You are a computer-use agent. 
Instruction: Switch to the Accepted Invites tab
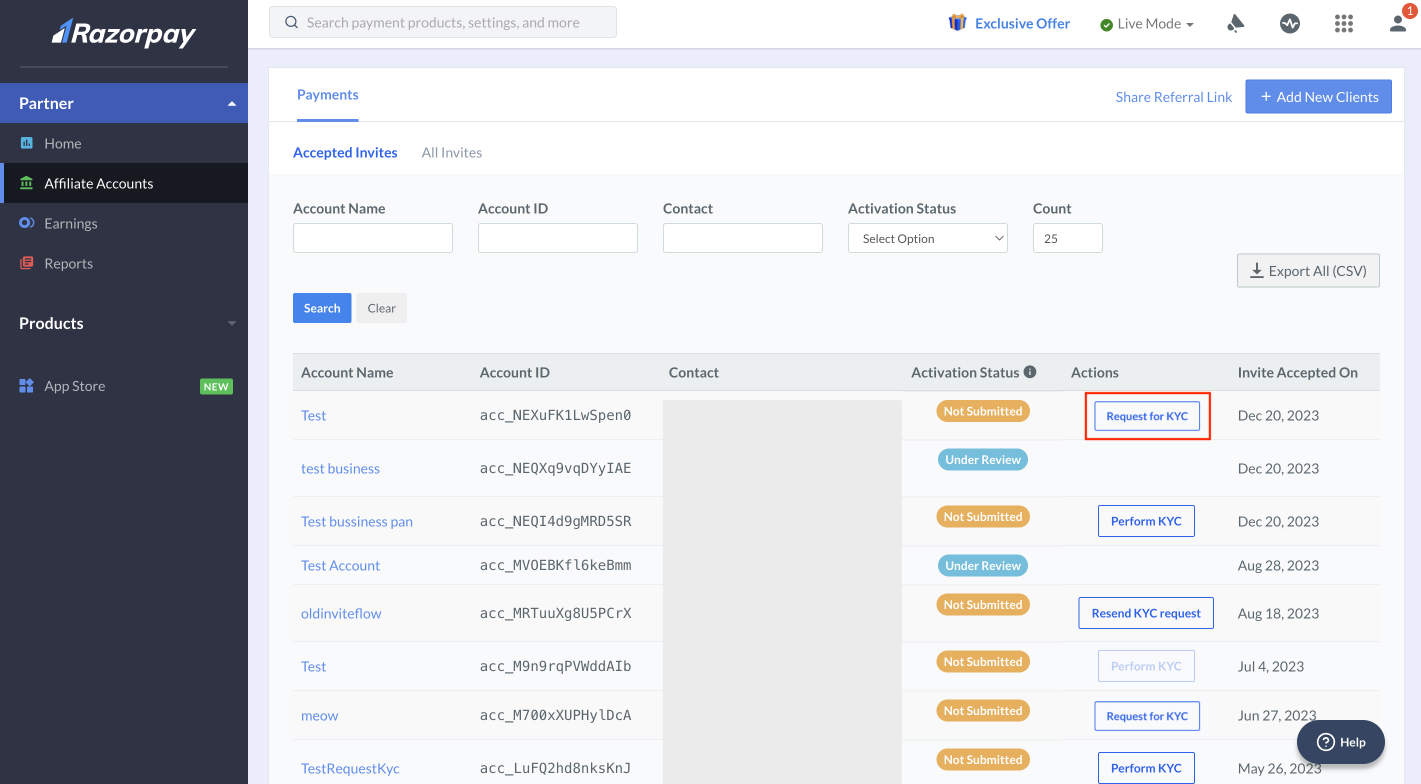[x=345, y=153]
